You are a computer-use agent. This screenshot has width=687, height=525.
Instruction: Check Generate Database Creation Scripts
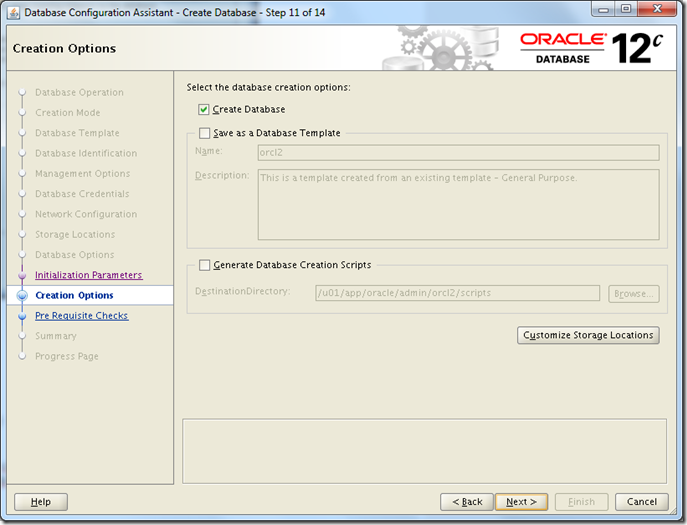click(204, 265)
